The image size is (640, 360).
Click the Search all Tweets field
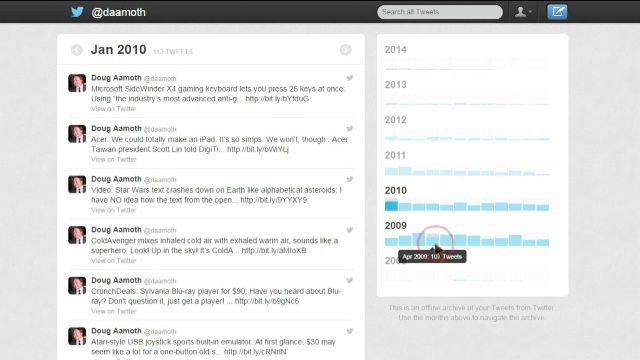coord(440,12)
